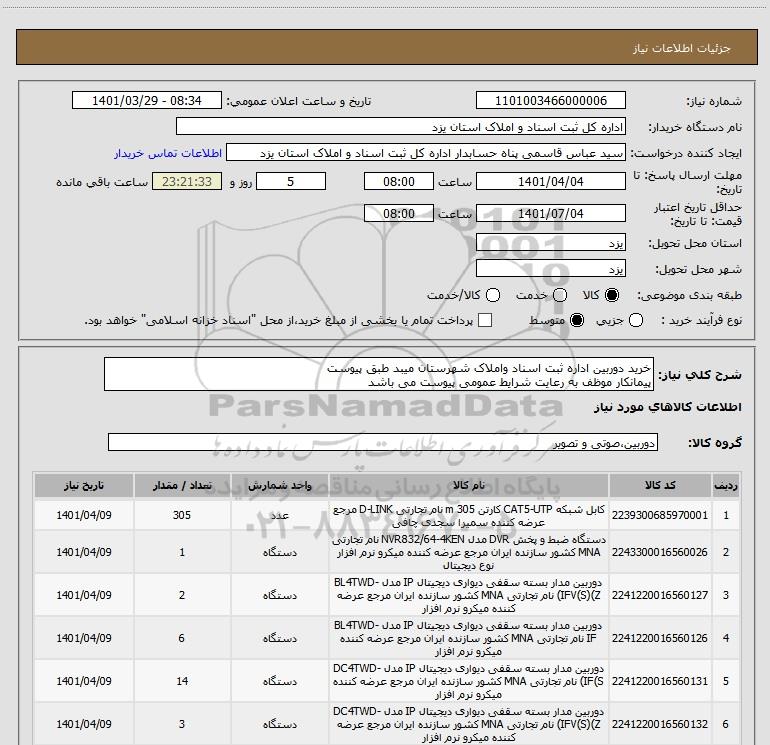Viewport: 770px width, 745px height.
Task: Click product code 2243300016560026
Action: click(660, 552)
